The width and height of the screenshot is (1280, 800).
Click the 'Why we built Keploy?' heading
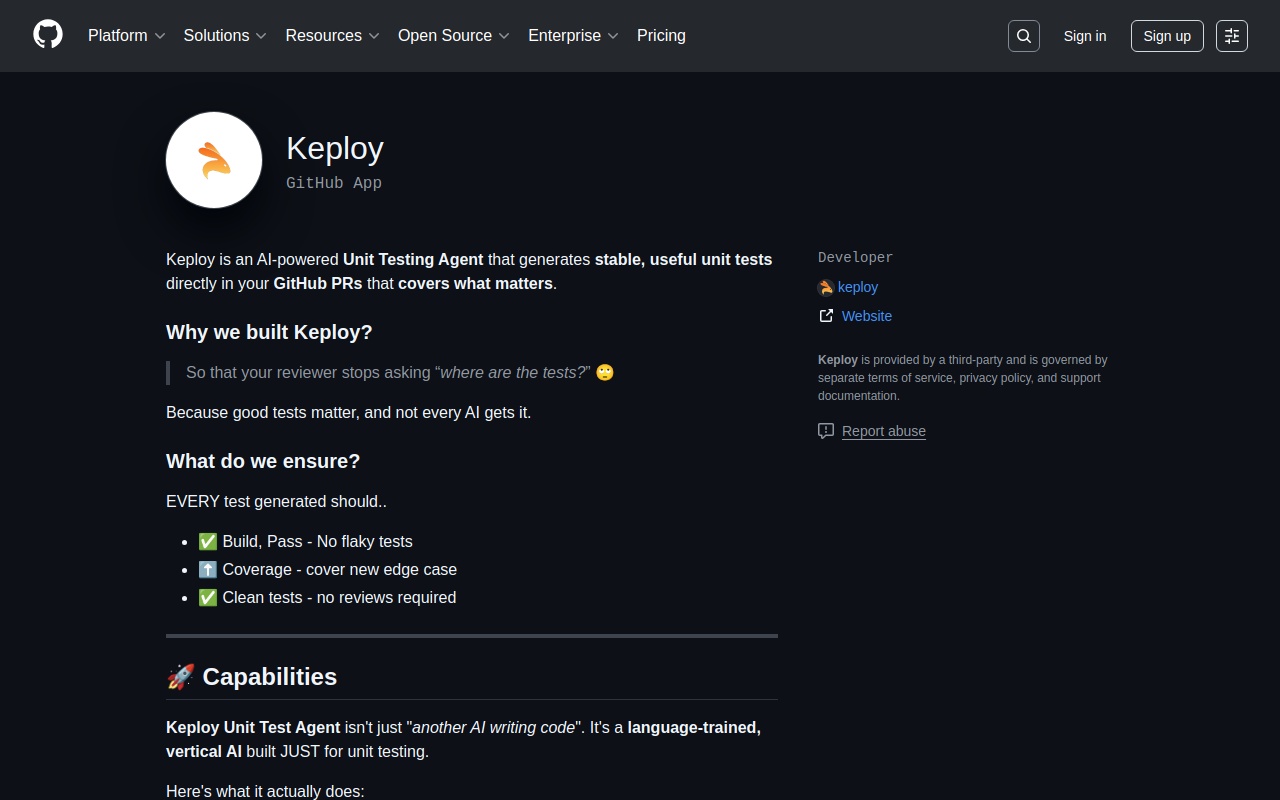point(269,332)
